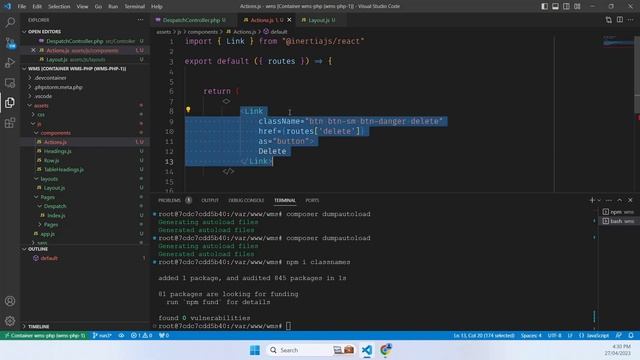Image resolution: width=640 pixels, height=360 pixels.
Task: Open the Explorer view icon
Action: coord(10,102)
